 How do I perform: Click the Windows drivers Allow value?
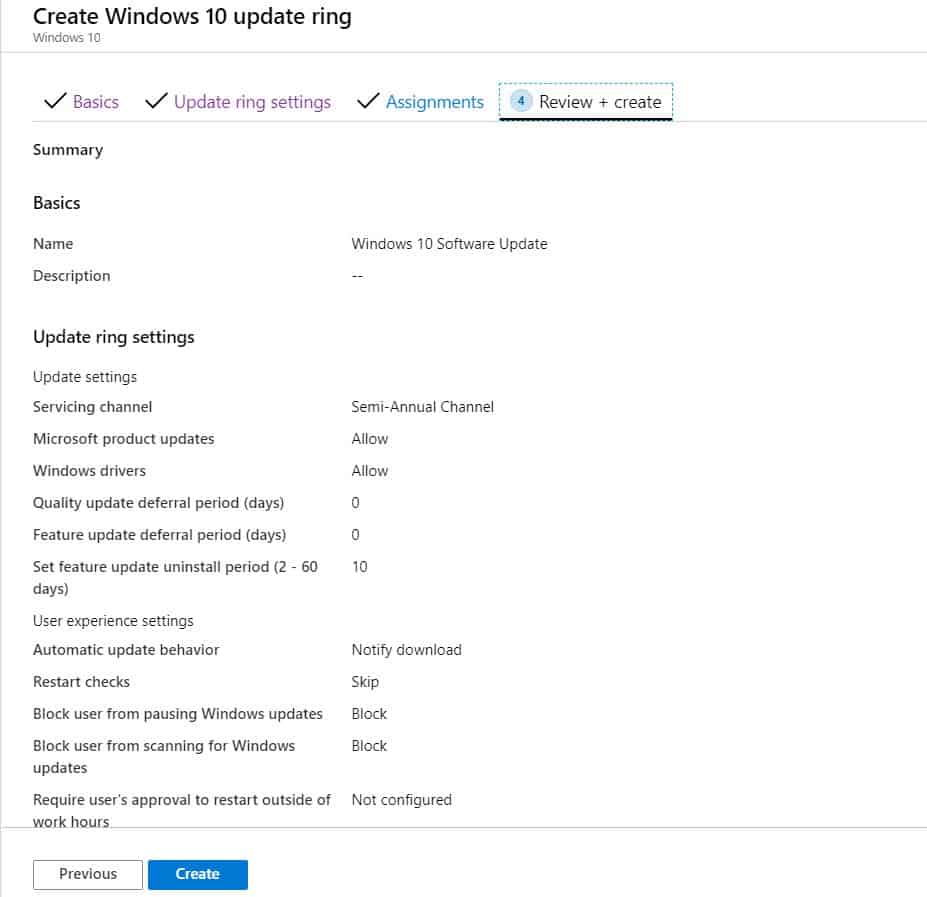point(369,471)
